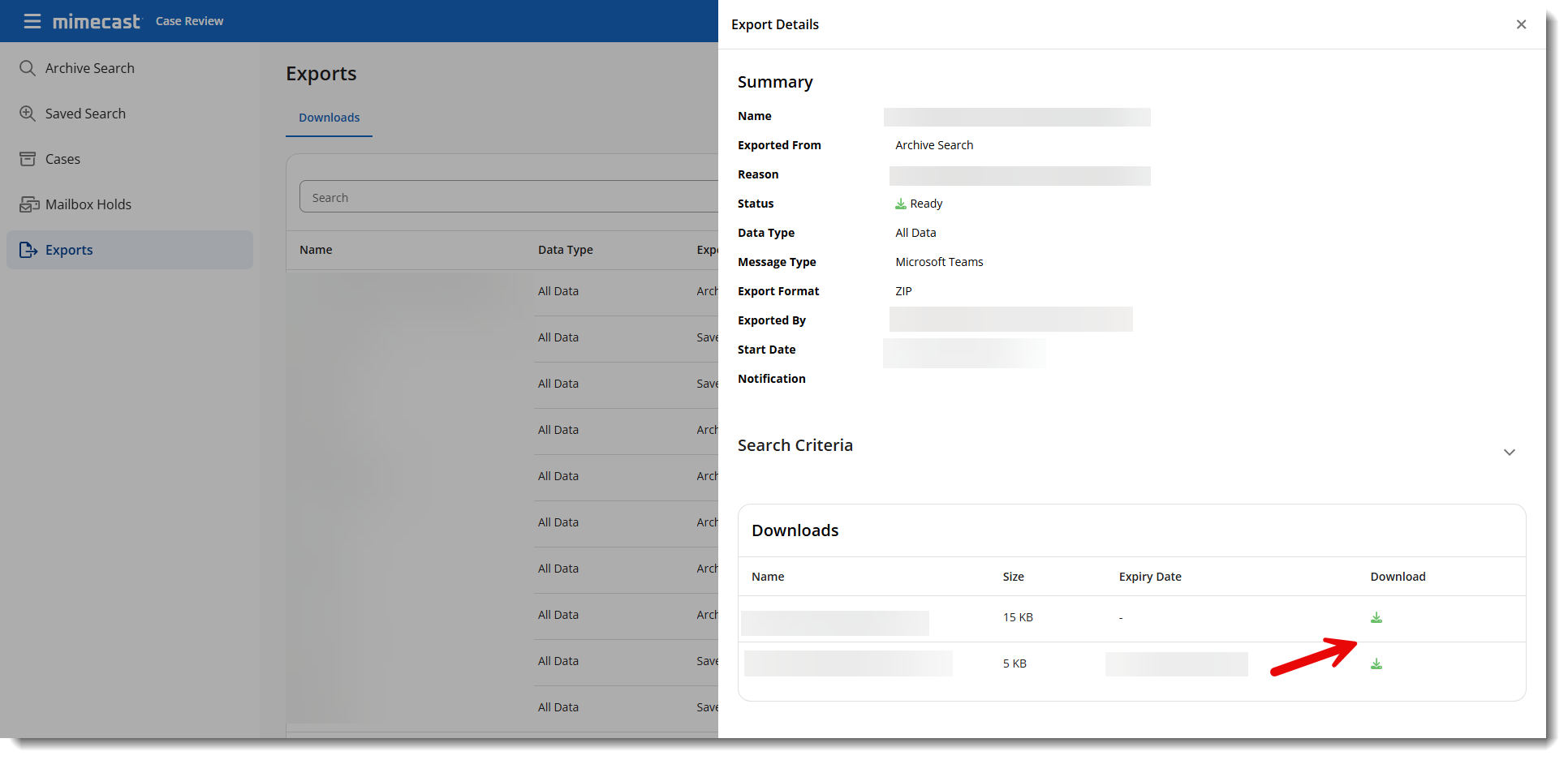Viewport: 1568px width, 760px height.
Task: Switch to the Downloads tab
Action: click(329, 118)
